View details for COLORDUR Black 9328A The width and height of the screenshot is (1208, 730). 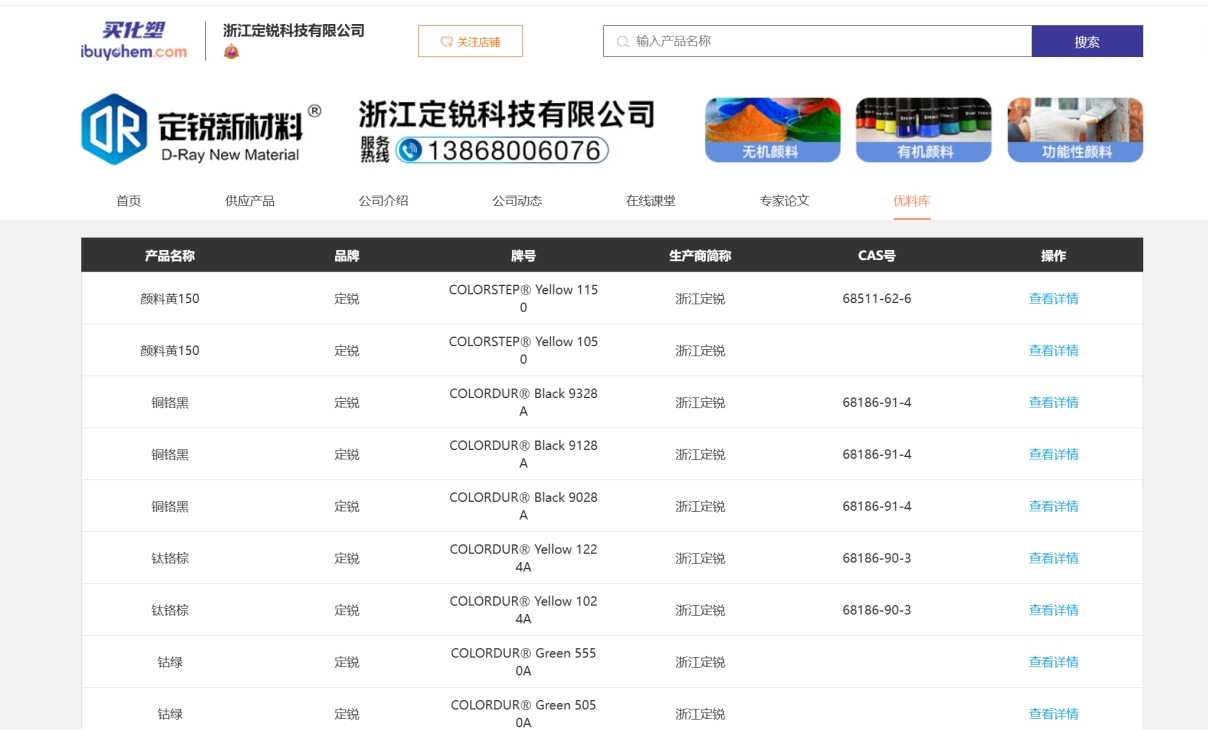[1054, 402]
